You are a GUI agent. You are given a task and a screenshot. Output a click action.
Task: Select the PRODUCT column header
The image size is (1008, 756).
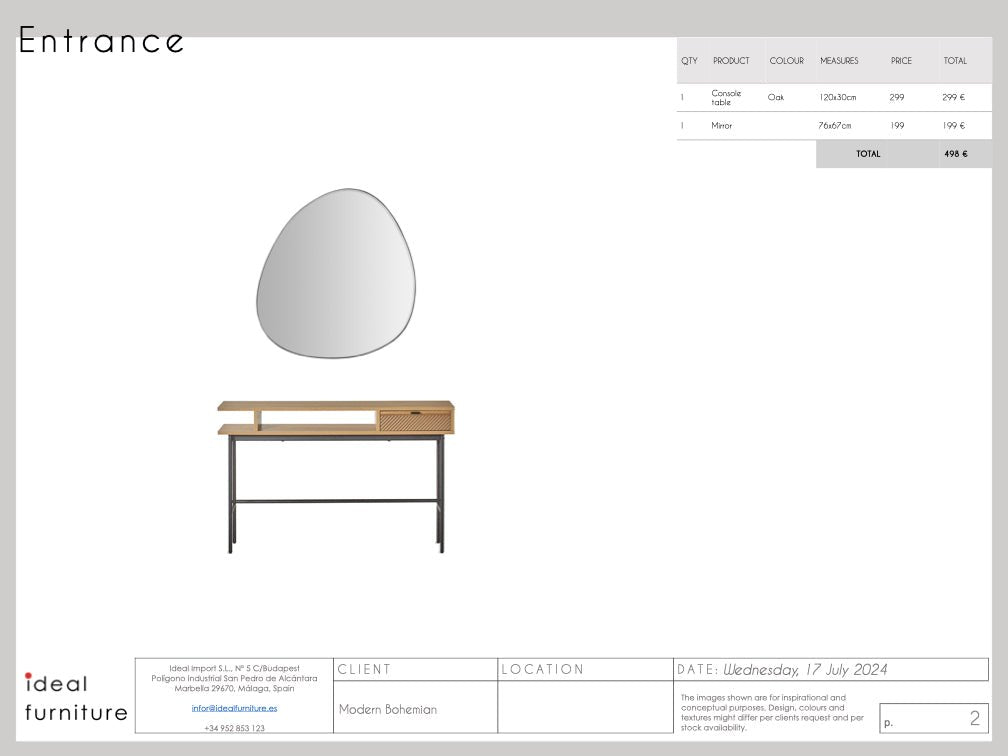tap(731, 61)
